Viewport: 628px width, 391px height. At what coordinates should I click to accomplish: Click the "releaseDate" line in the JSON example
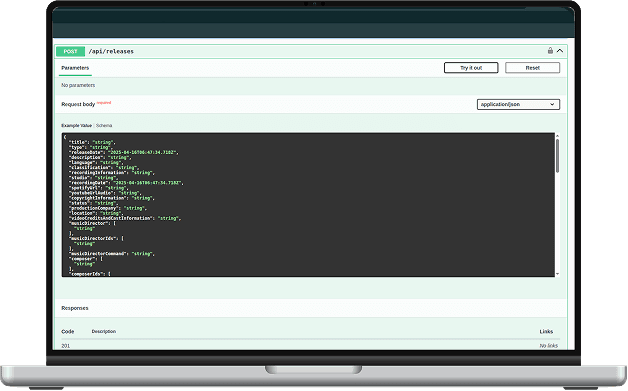[124, 152]
